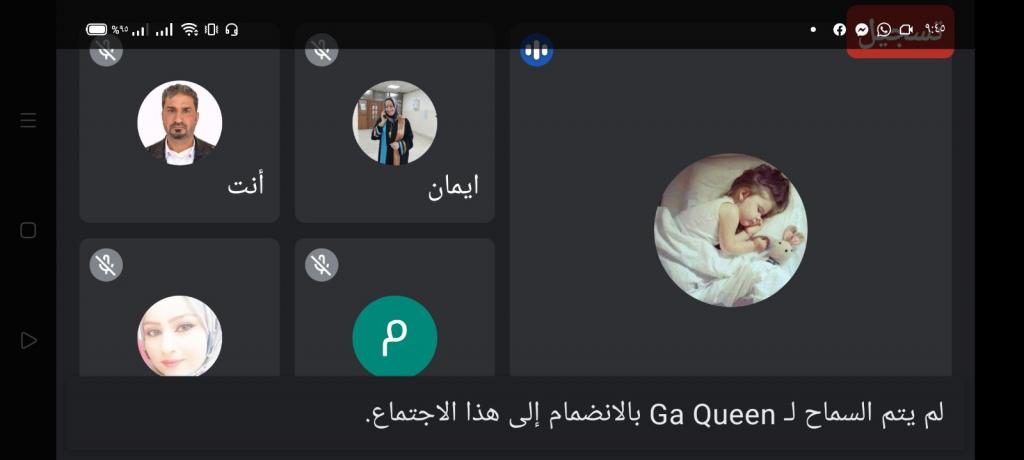The height and width of the screenshot is (460, 1024).
Task: Select the sleeping child profile photo
Action: 731,230
